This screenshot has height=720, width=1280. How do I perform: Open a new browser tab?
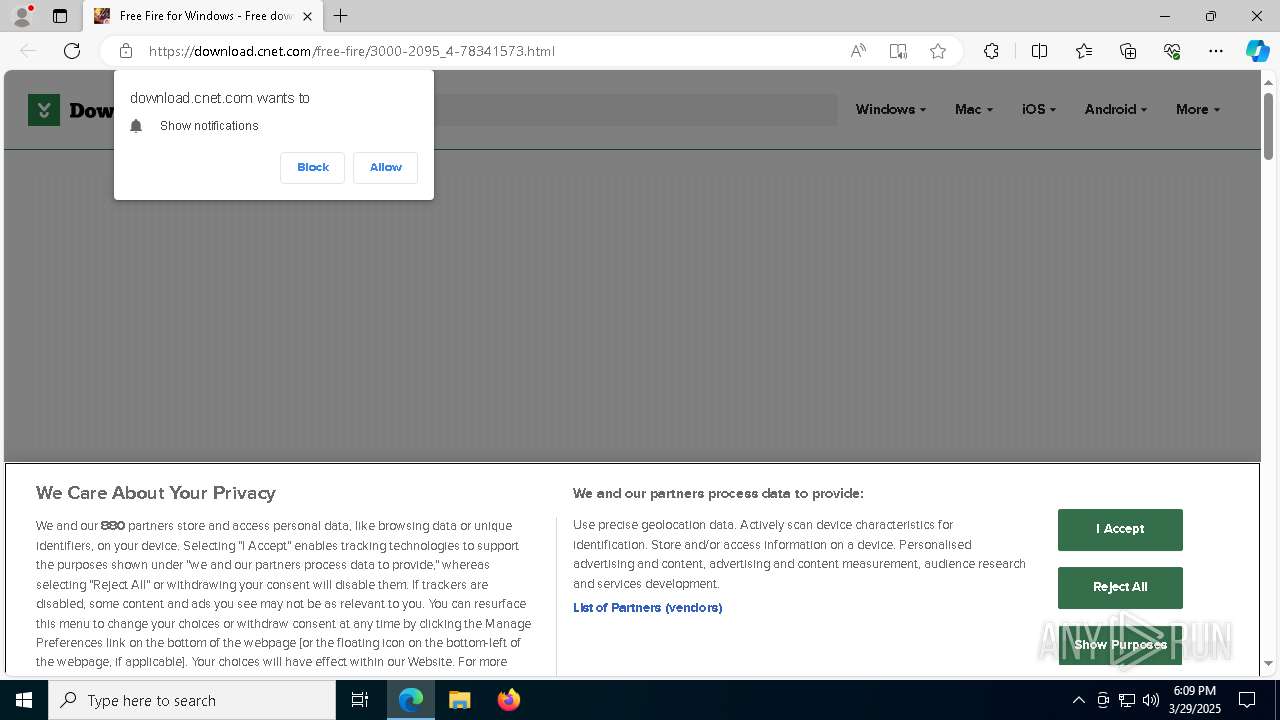pos(341,16)
